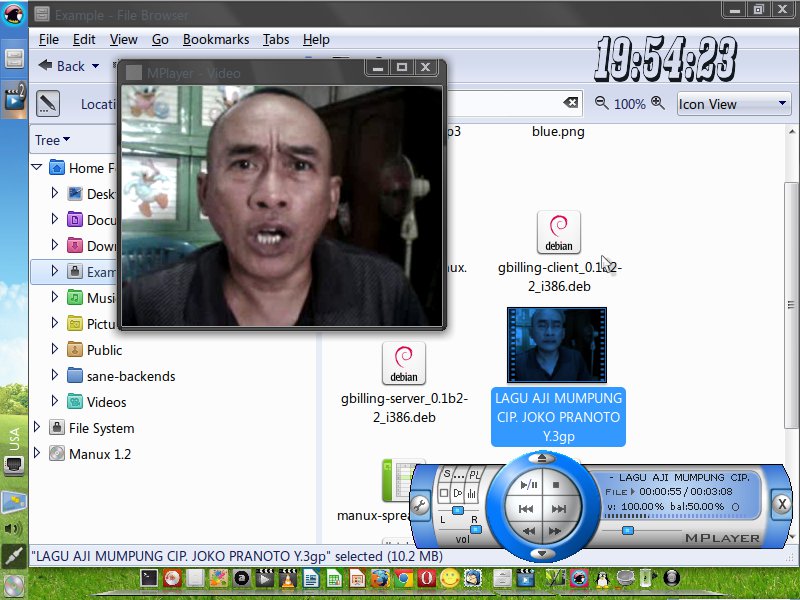Open the File menu
Viewport: 800px width, 600px height.
[x=48, y=39]
